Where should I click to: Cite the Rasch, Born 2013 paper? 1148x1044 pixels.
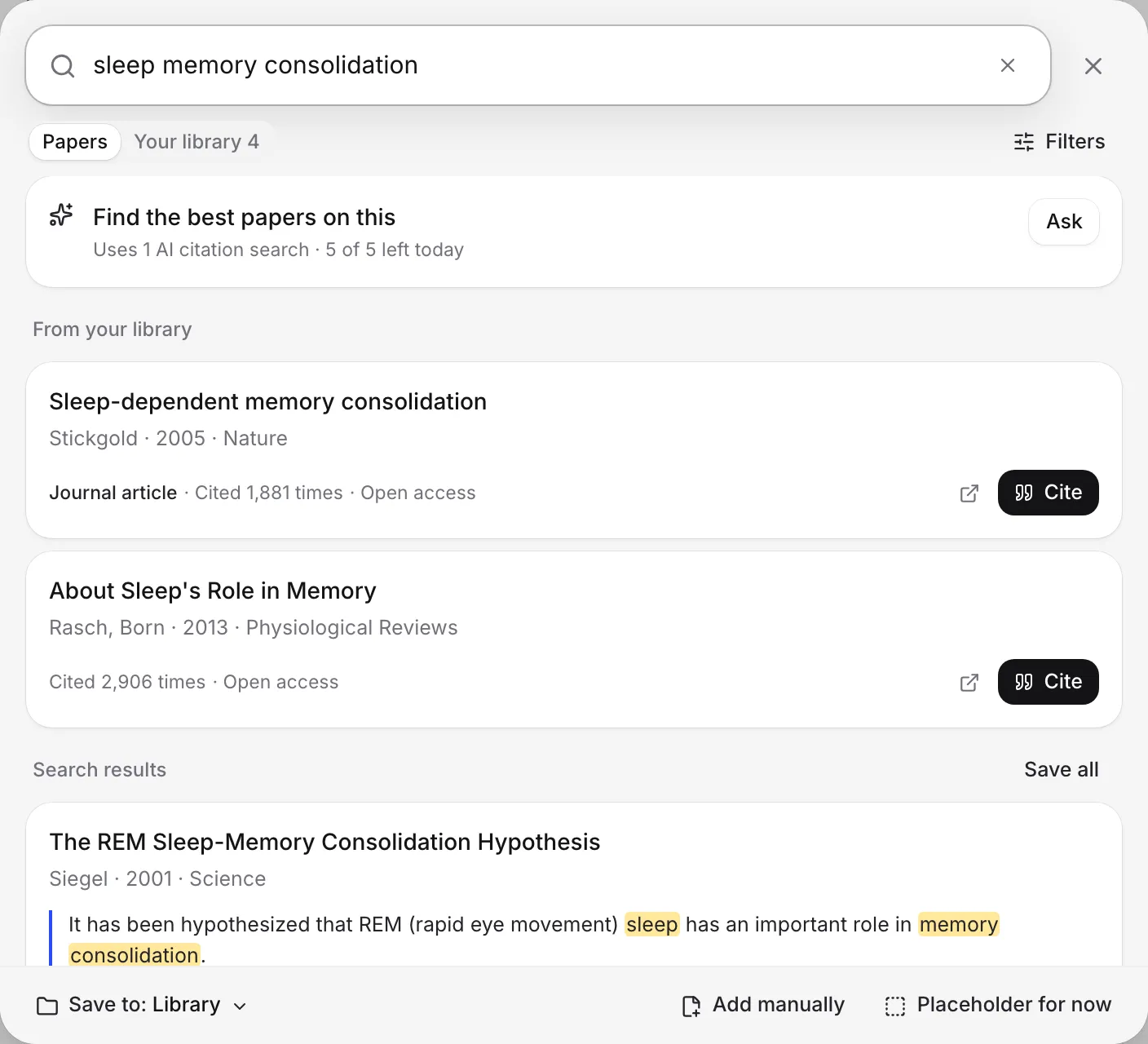coord(1048,682)
